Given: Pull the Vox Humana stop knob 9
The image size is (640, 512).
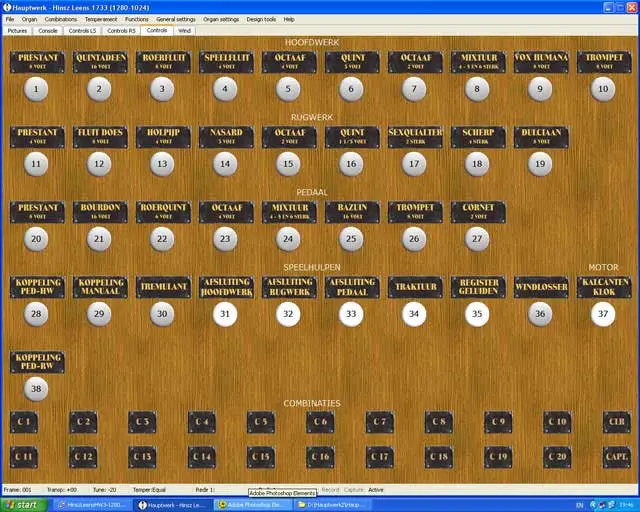Looking at the screenshot, I should coord(540,89).
